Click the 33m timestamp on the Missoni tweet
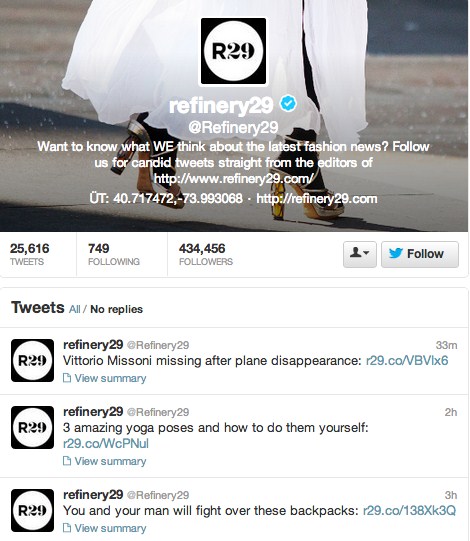470x541 pixels. coord(446,345)
